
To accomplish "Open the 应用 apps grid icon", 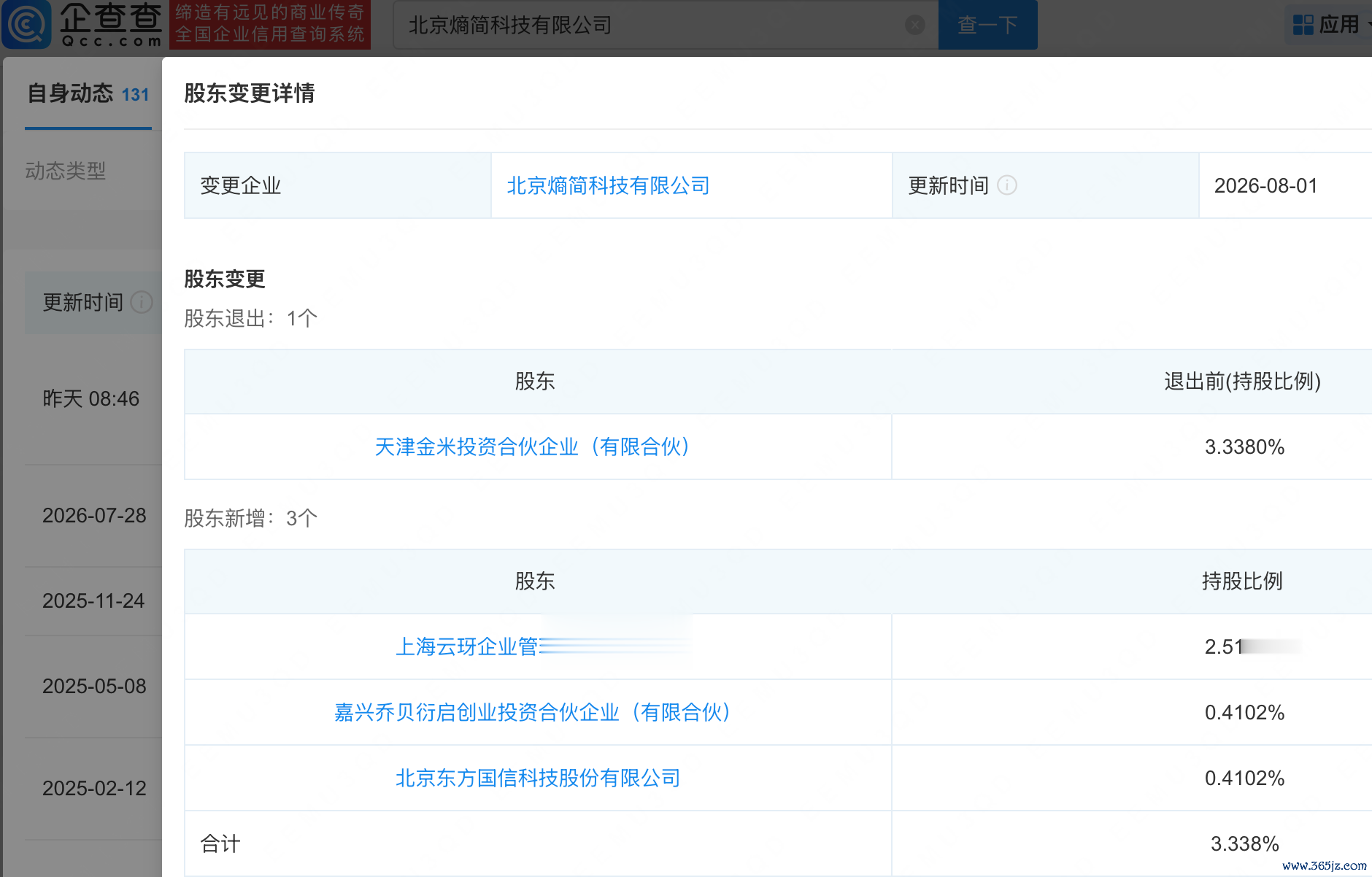I will click(x=1303, y=25).
